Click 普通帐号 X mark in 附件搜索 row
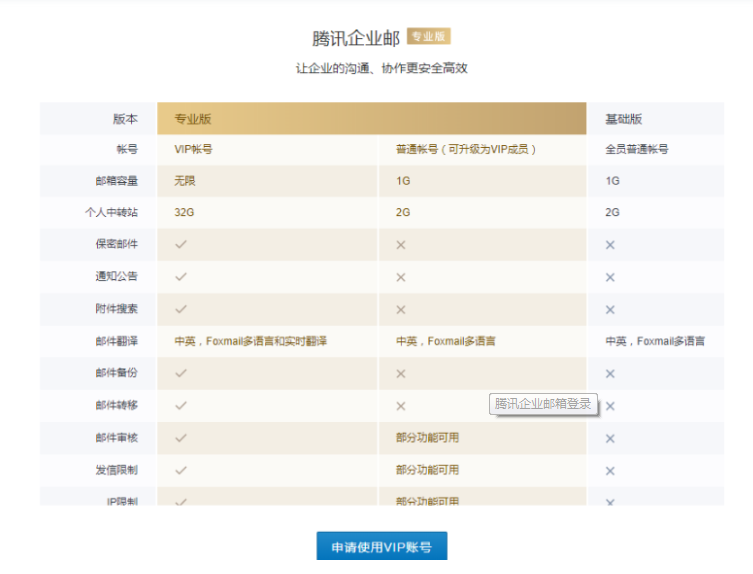The width and height of the screenshot is (753, 574). pos(401,309)
